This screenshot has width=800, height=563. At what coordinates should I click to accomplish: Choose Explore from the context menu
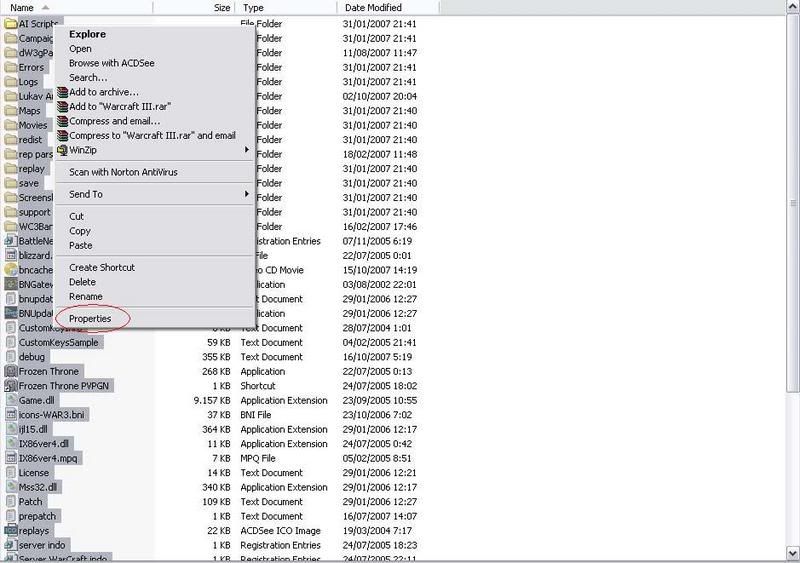[87, 34]
